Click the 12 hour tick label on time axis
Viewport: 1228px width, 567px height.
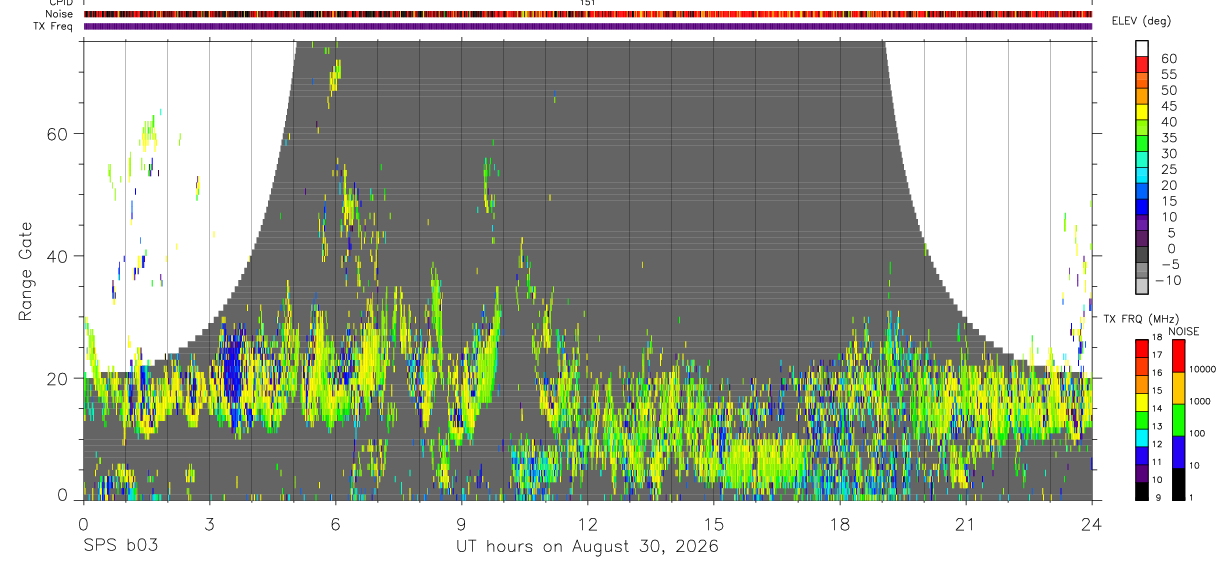(587, 523)
